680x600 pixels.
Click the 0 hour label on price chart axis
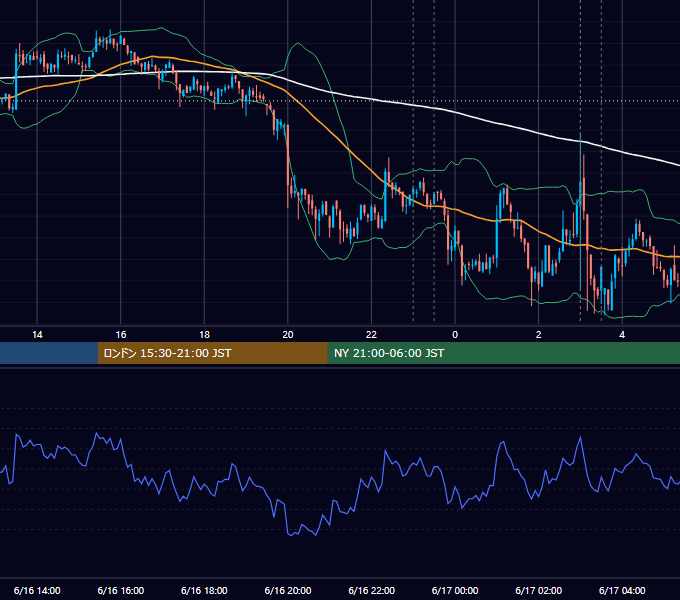coord(455,335)
